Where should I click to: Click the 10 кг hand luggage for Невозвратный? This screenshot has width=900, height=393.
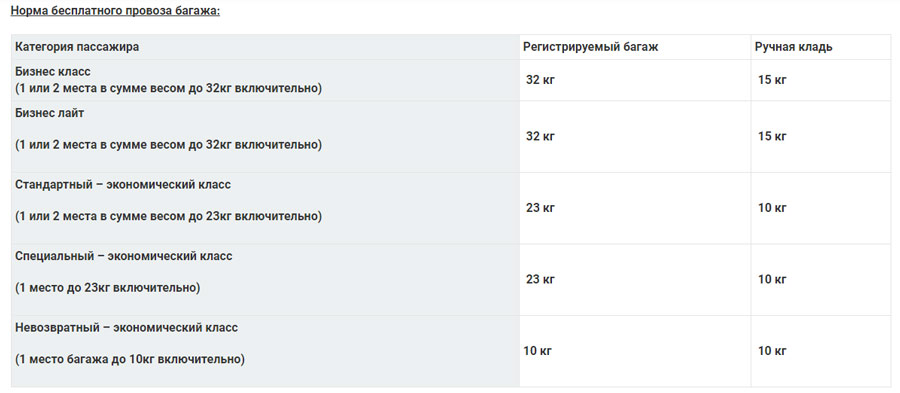[x=772, y=351]
